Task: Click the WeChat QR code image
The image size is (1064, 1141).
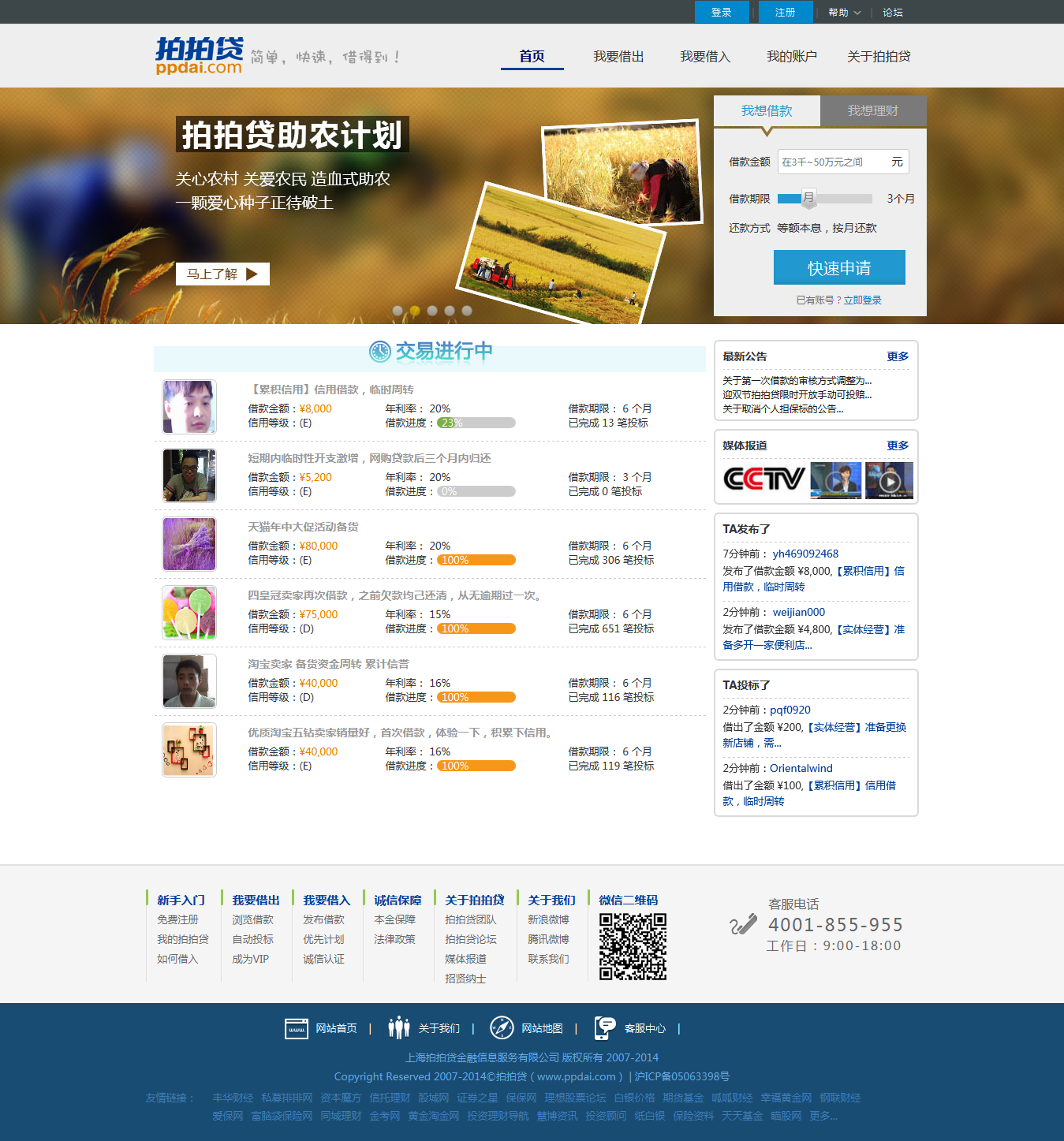Action: click(633, 946)
